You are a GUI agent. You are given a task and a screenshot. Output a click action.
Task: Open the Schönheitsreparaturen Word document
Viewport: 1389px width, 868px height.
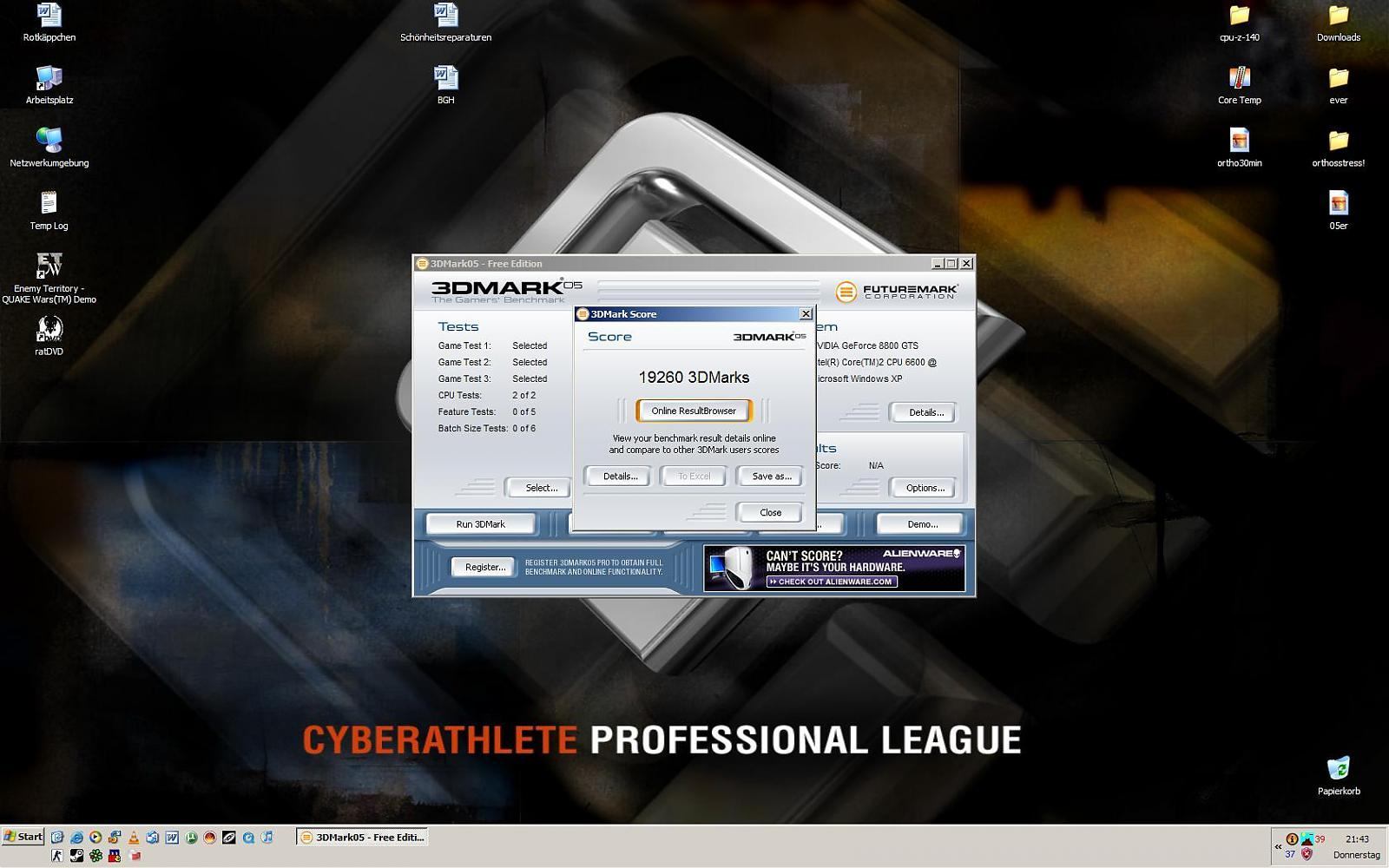445,23
